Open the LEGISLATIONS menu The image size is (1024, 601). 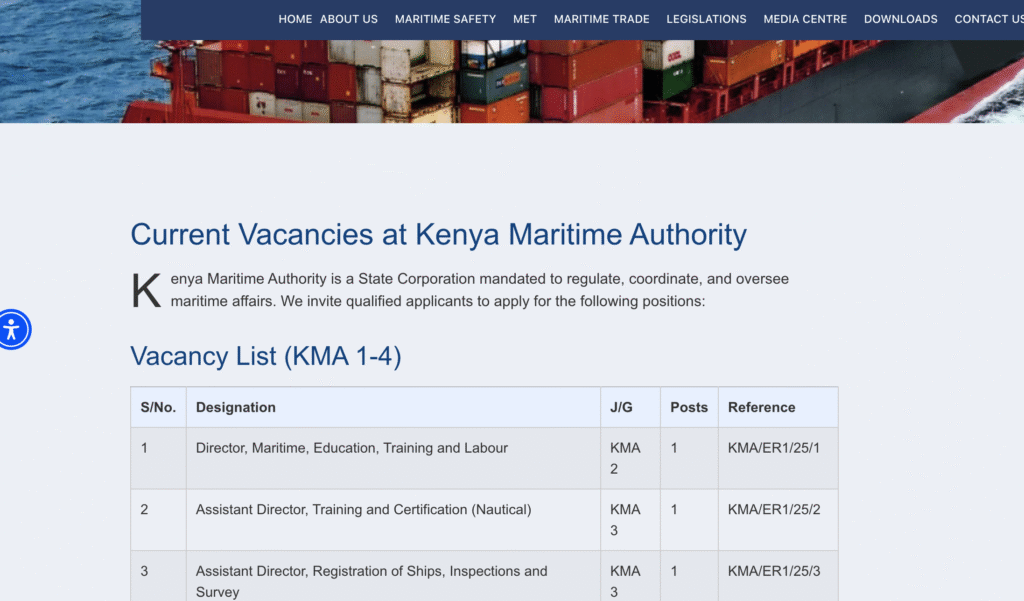[706, 20]
